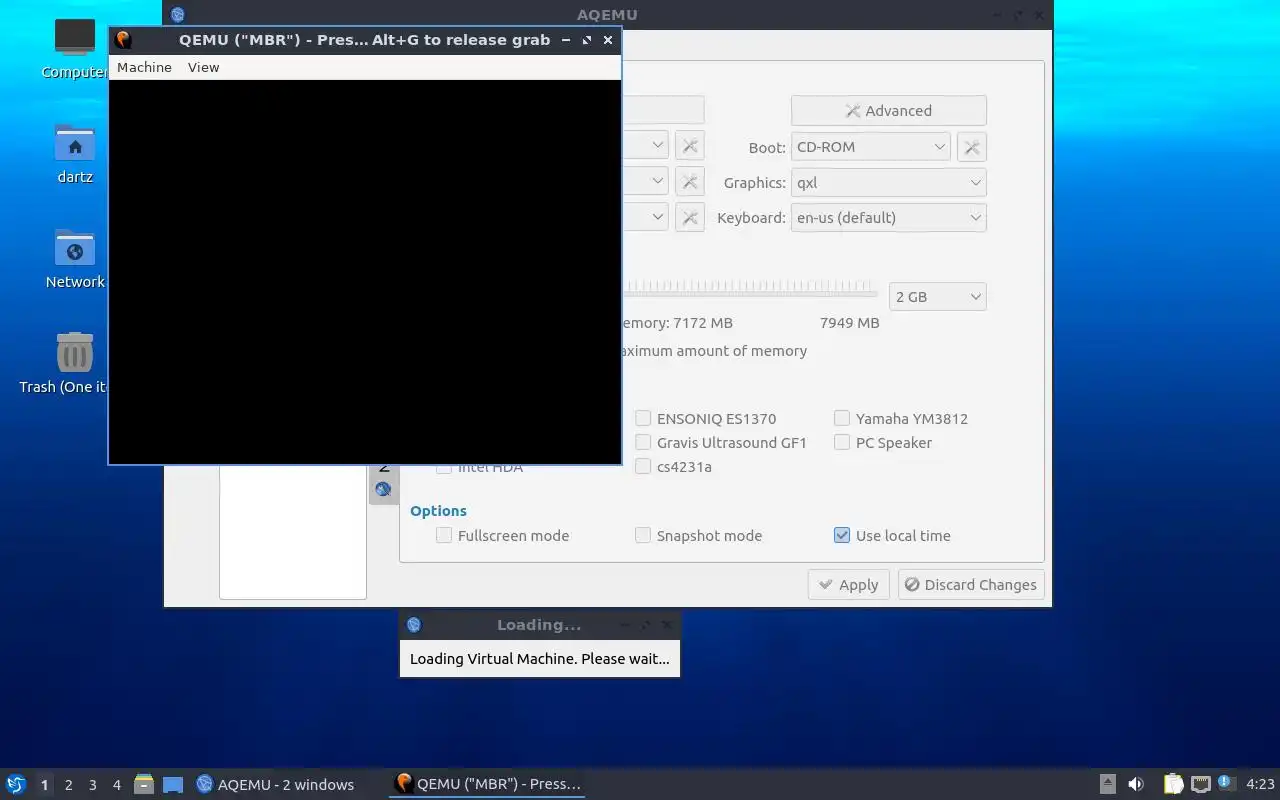1280x800 pixels.
Task: Enable Fullscreen mode option
Action: coord(444,536)
